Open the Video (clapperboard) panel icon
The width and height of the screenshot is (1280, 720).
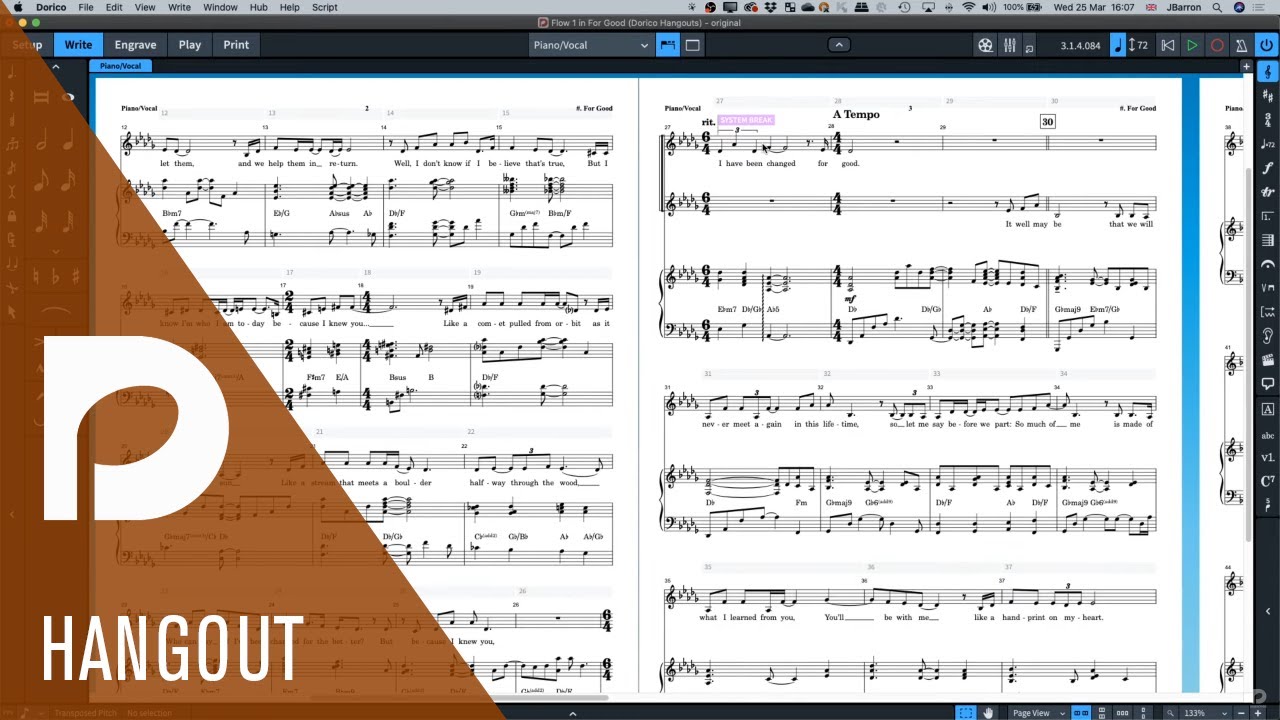tap(1268, 360)
